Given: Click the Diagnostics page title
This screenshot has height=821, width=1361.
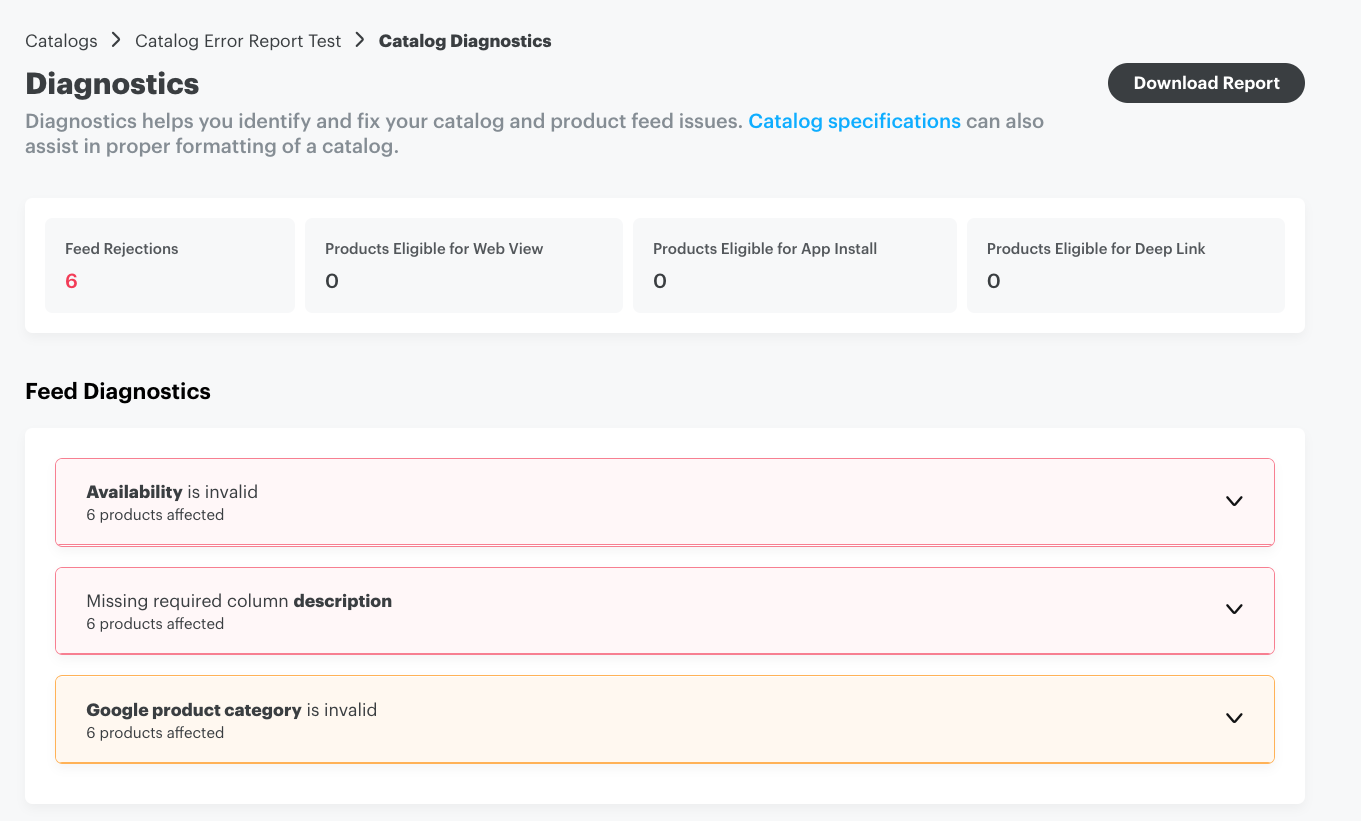Looking at the screenshot, I should [x=112, y=84].
